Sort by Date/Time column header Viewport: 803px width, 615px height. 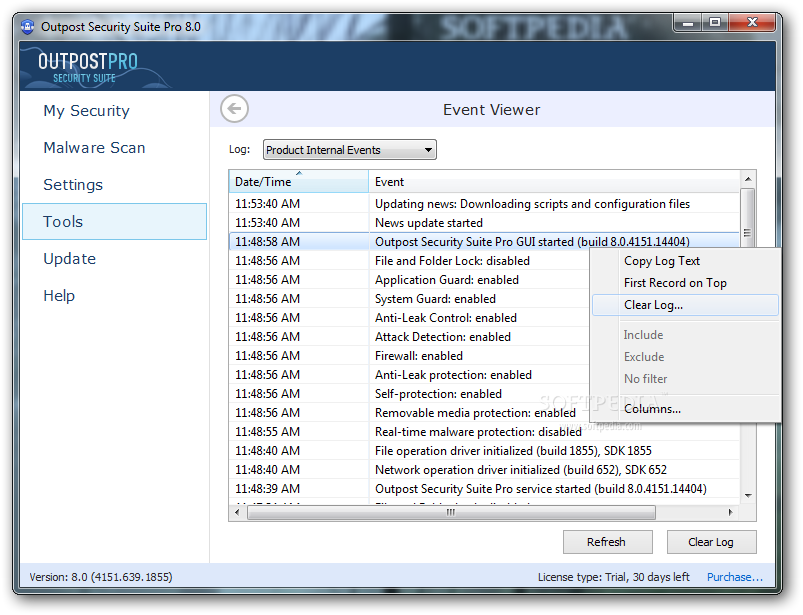[299, 181]
